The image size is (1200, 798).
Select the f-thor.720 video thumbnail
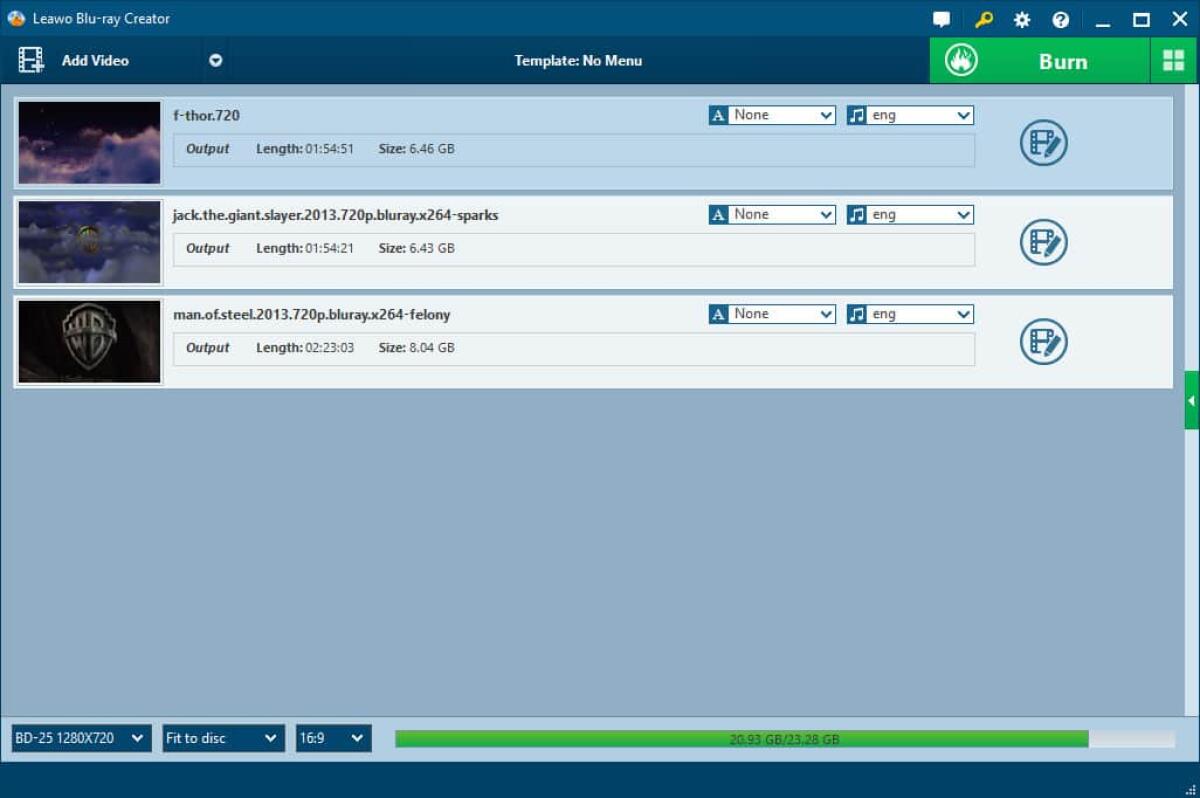88,142
